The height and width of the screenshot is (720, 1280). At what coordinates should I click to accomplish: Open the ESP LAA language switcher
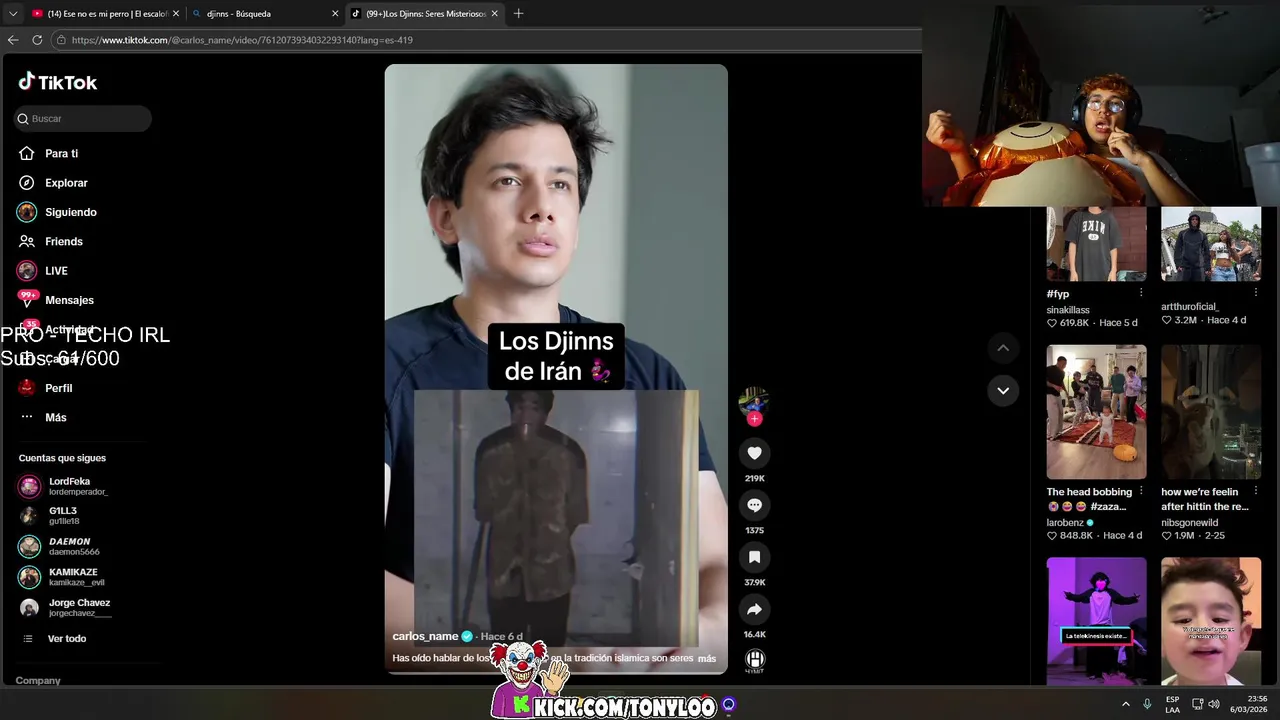(1172, 704)
